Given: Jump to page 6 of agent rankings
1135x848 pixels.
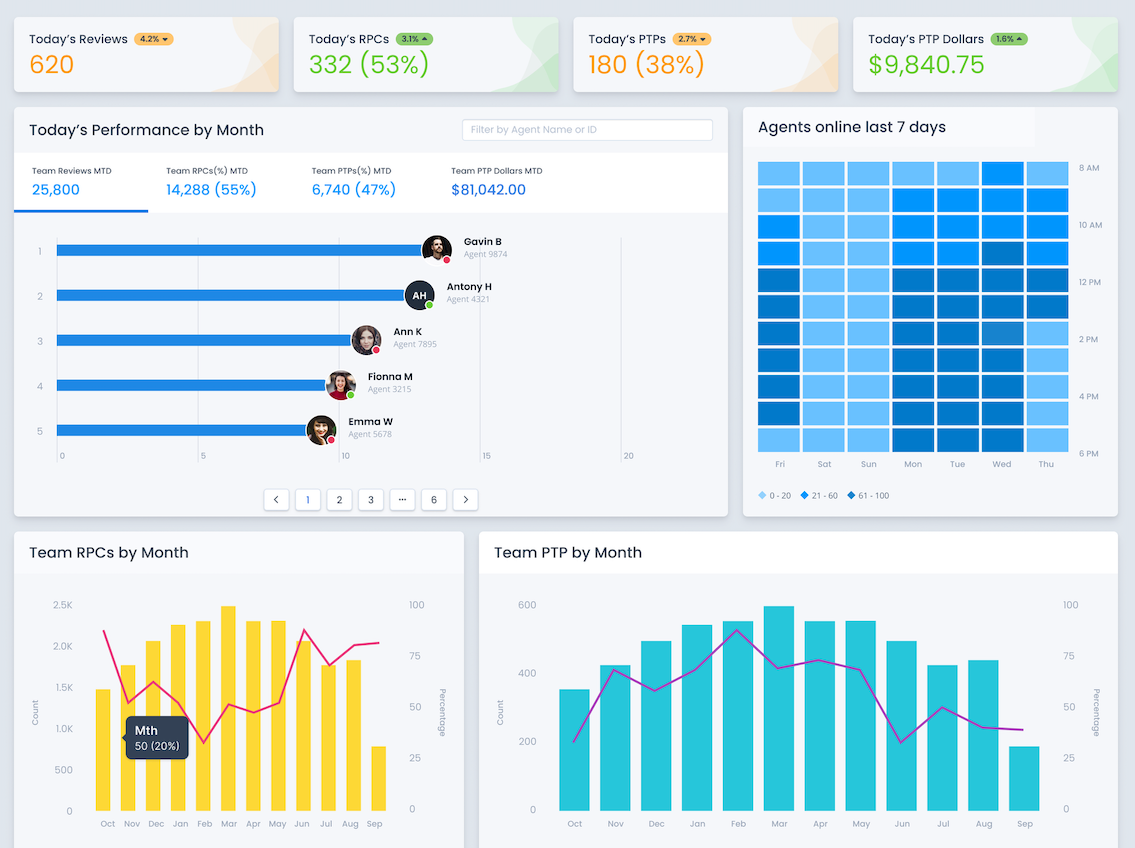Looking at the screenshot, I should point(433,499).
